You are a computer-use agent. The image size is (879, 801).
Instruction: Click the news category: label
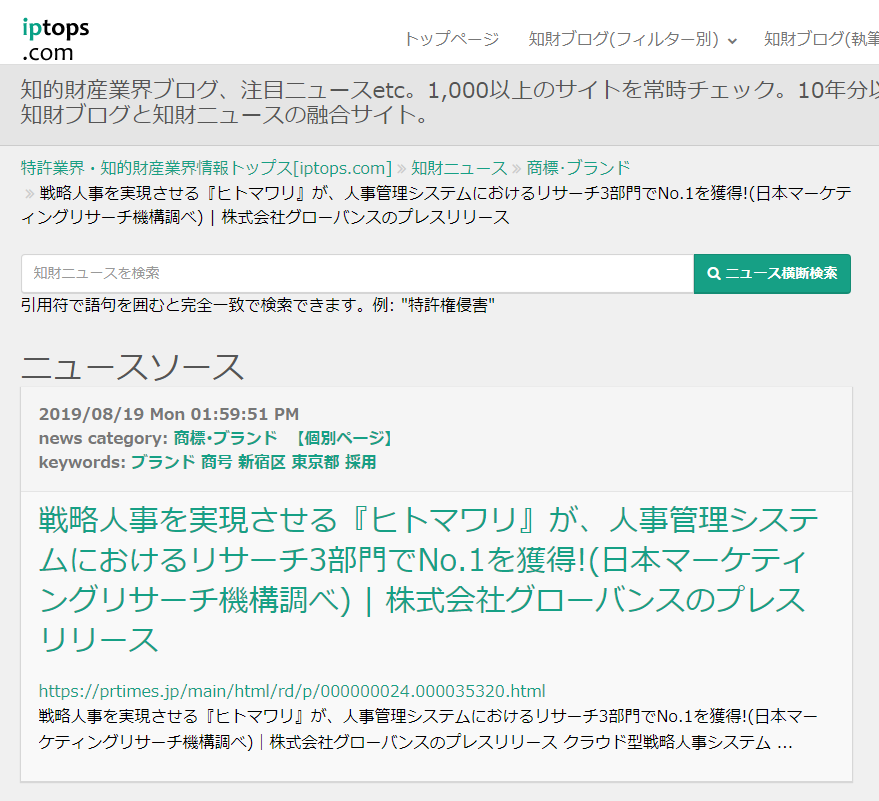coord(103,438)
